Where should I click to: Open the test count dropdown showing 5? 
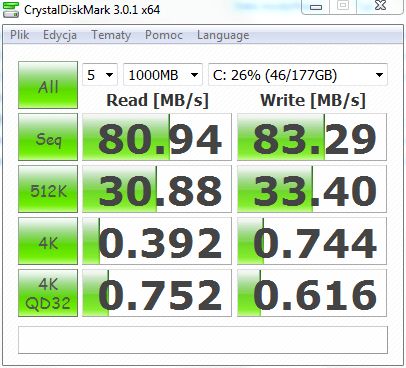point(100,75)
